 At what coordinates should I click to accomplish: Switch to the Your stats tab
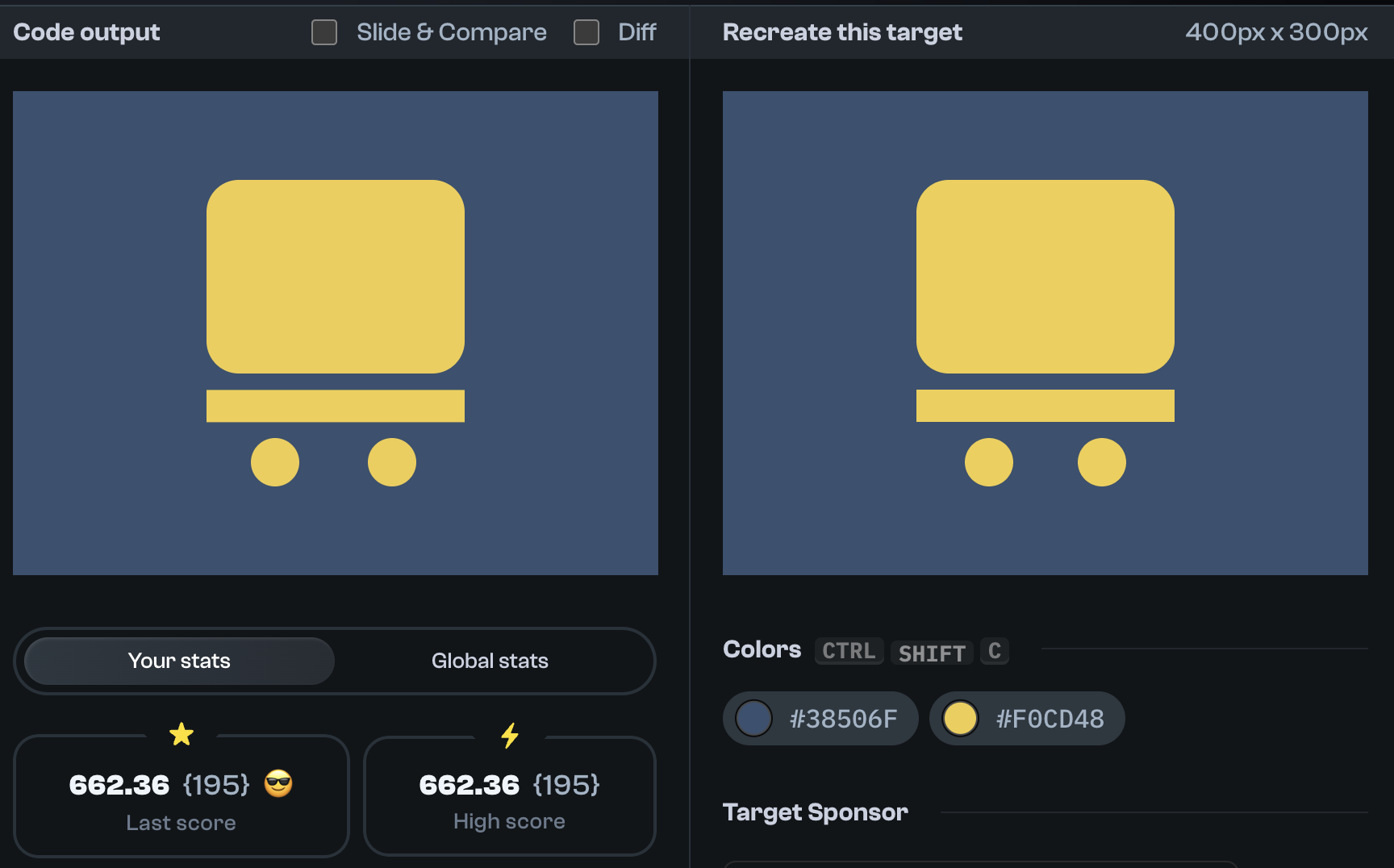click(179, 661)
